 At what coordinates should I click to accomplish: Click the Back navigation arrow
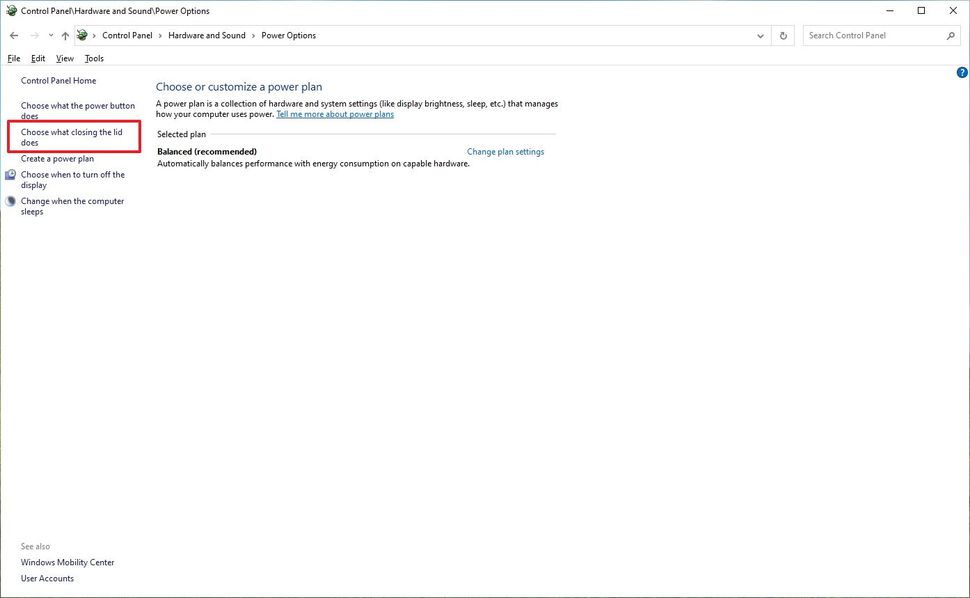coord(14,36)
